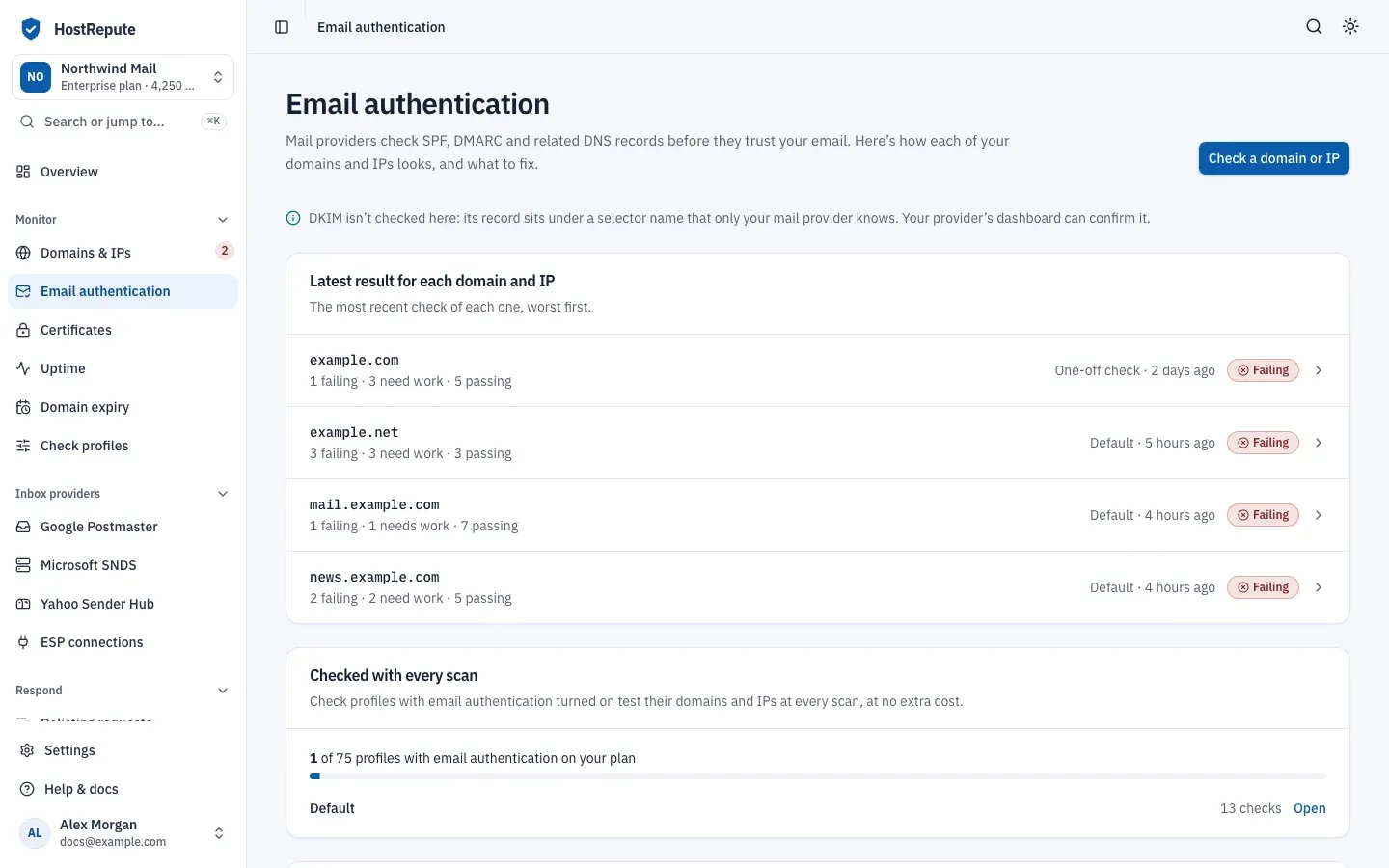The image size is (1389, 868).
Task: Click the Uptime activity icon
Action: click(23, 368)
